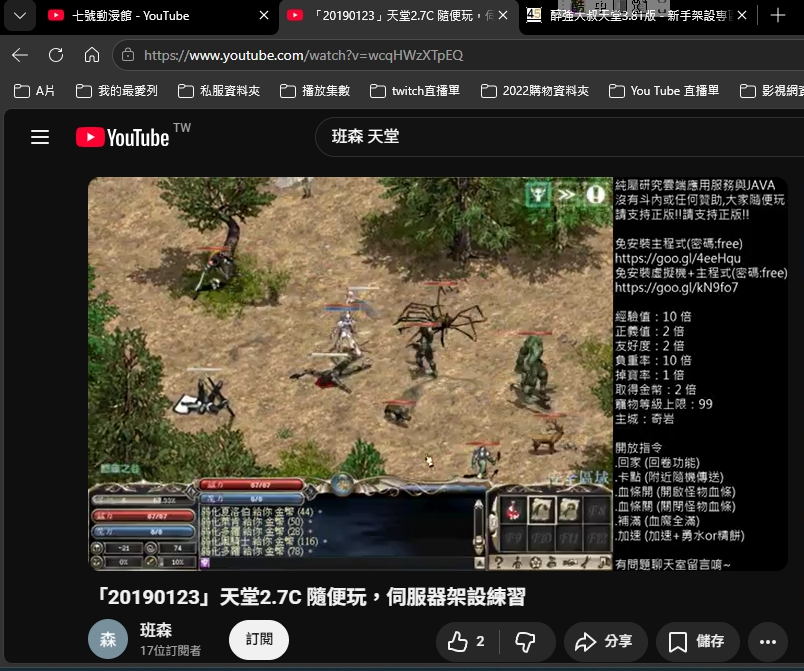
Task: Open the 私服資料夾 bookmark folder
Action: [219, 91]
